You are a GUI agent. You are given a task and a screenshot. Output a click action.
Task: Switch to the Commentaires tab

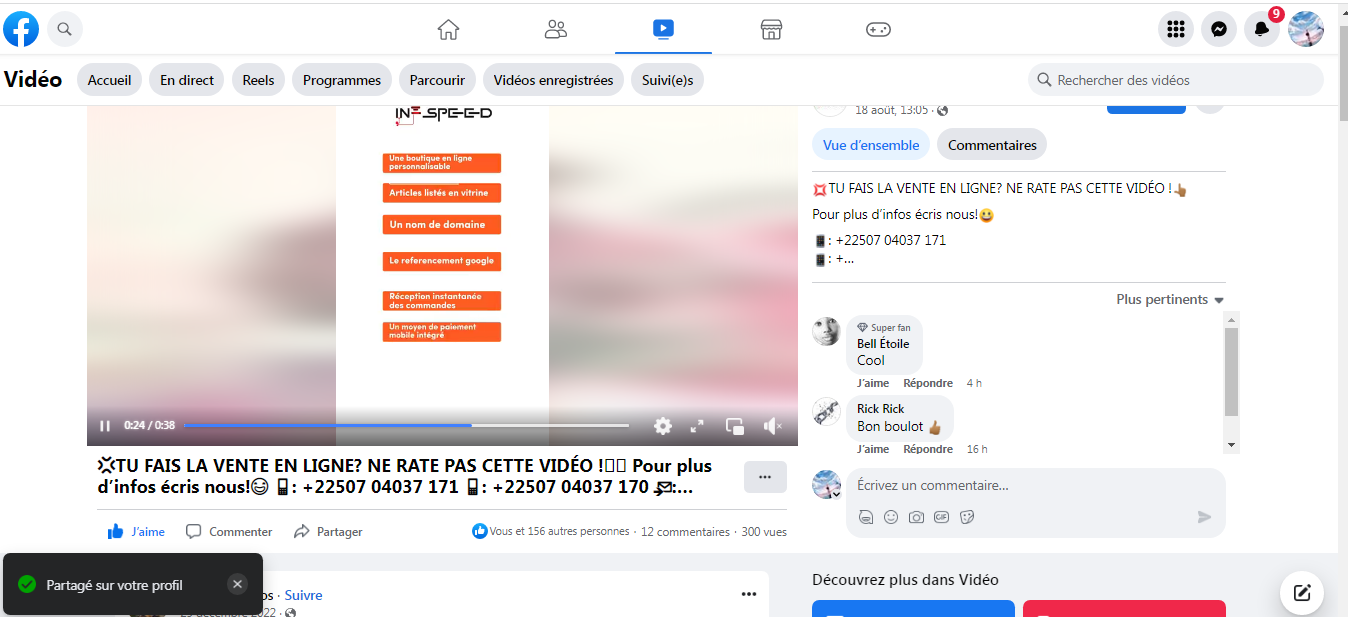pyautogui.click(x=992, y=145)
